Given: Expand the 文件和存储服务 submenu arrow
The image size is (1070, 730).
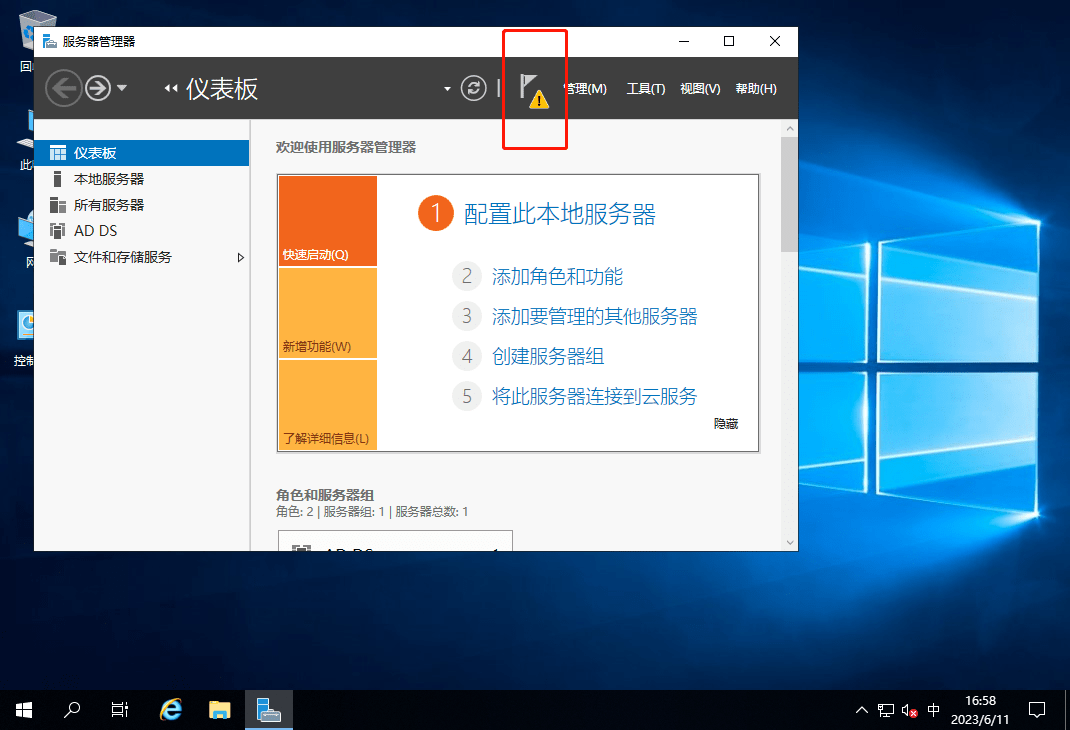Looking at the screenshot, I should [240, 257].
